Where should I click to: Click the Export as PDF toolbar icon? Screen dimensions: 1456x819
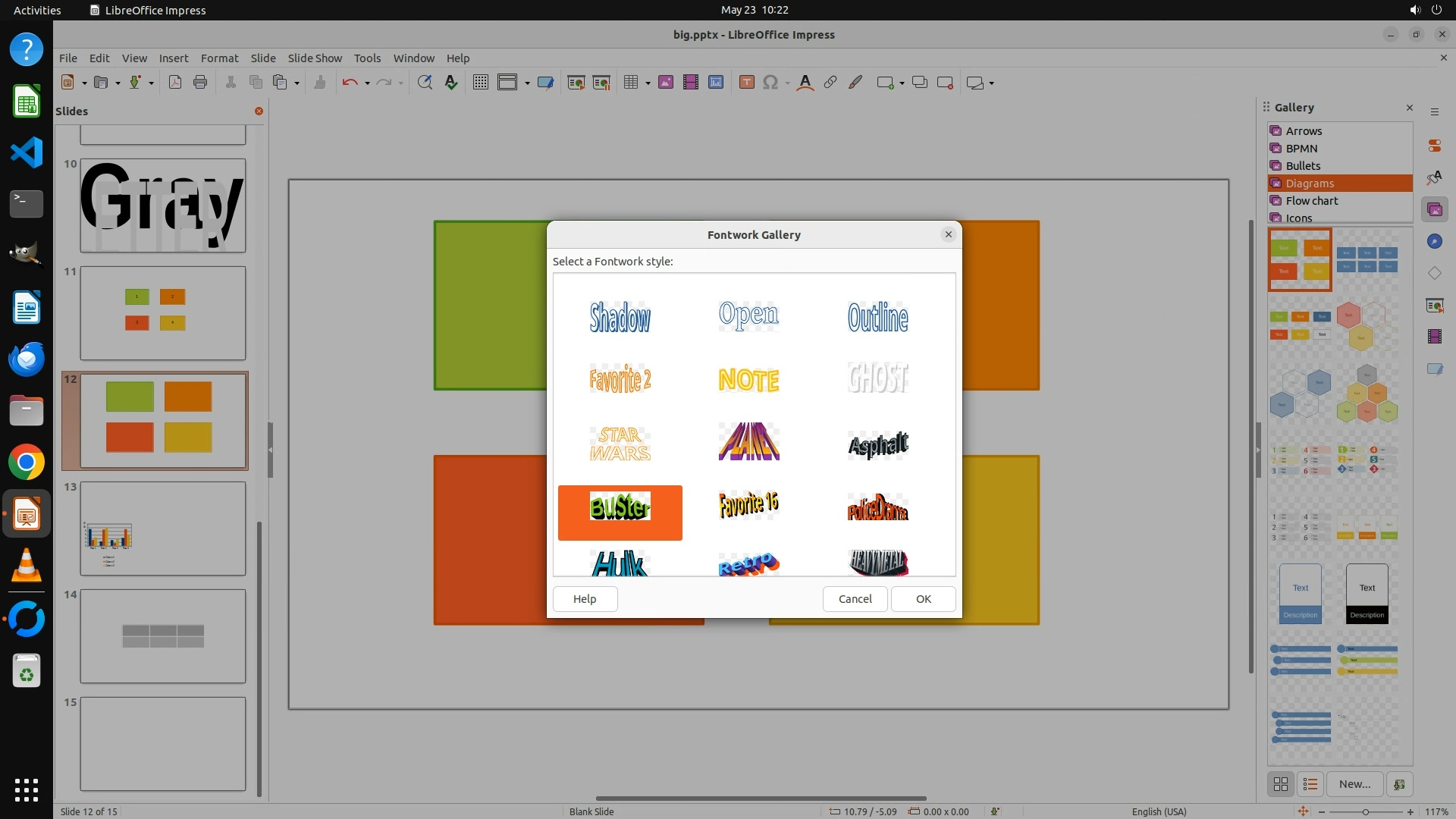point(175,83)
